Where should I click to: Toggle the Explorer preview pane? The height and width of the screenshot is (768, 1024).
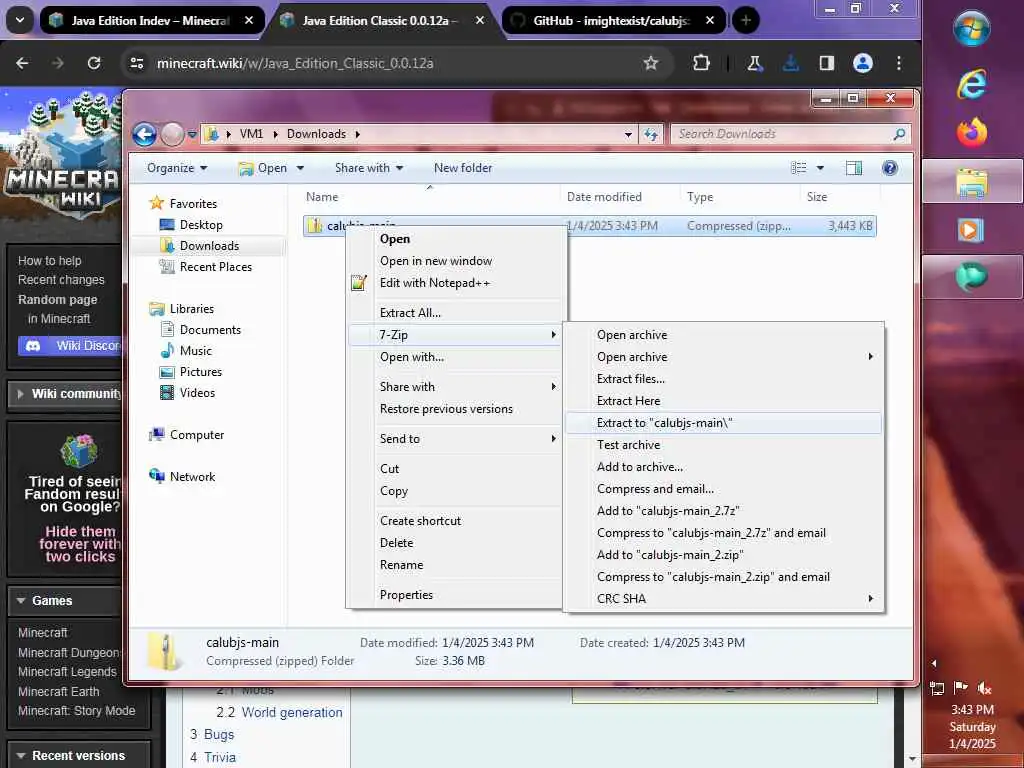(854, 168)
